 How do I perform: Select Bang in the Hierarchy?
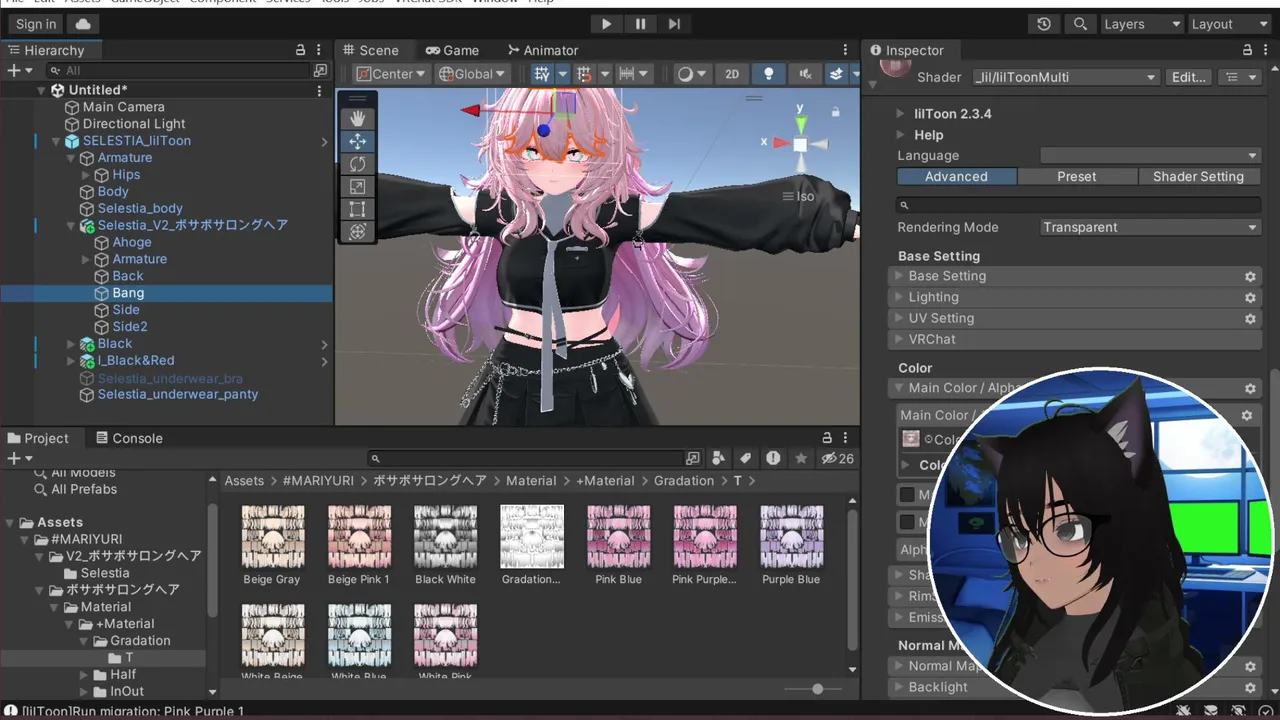point(128,293)
